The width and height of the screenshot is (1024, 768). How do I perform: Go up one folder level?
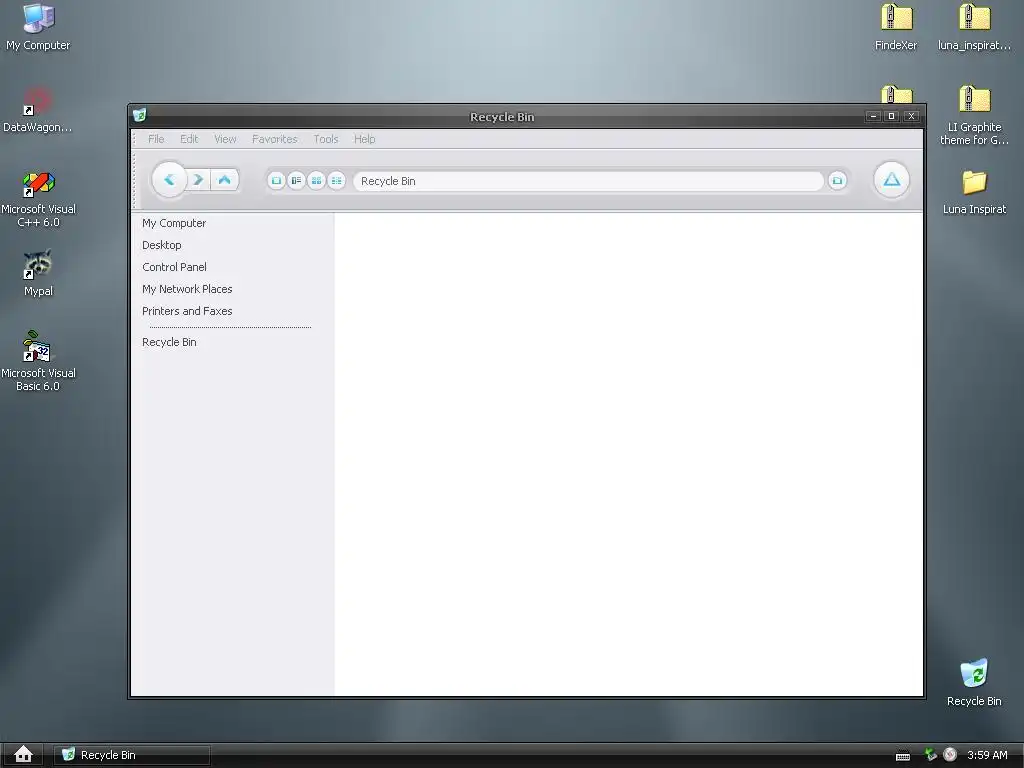click(225, 180)
